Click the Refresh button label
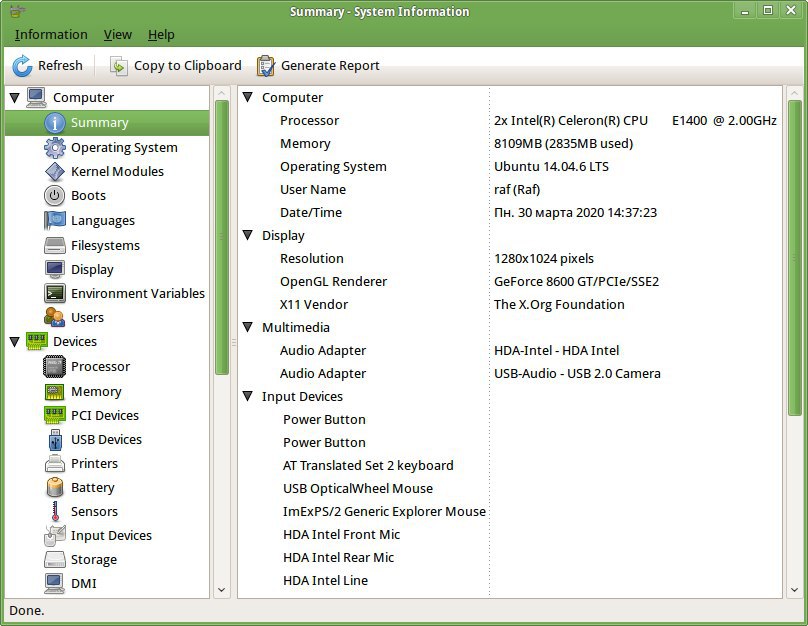The height and width of the screenshot is (626, 808). pyautogui.click(x=60, y=65)
